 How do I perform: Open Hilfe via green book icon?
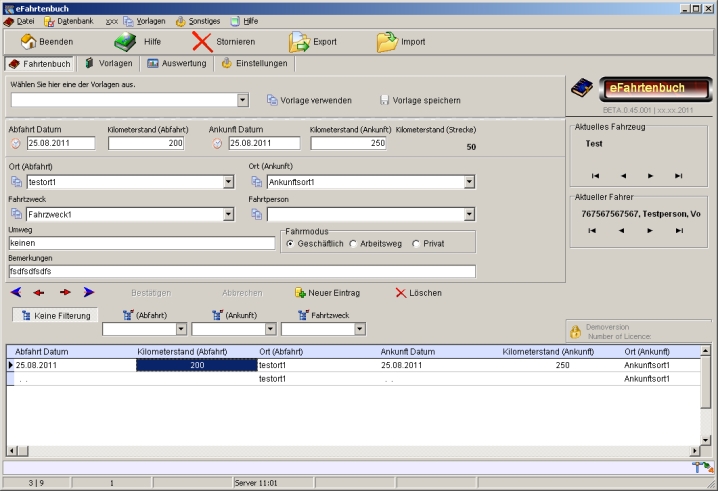click(124, 42)
